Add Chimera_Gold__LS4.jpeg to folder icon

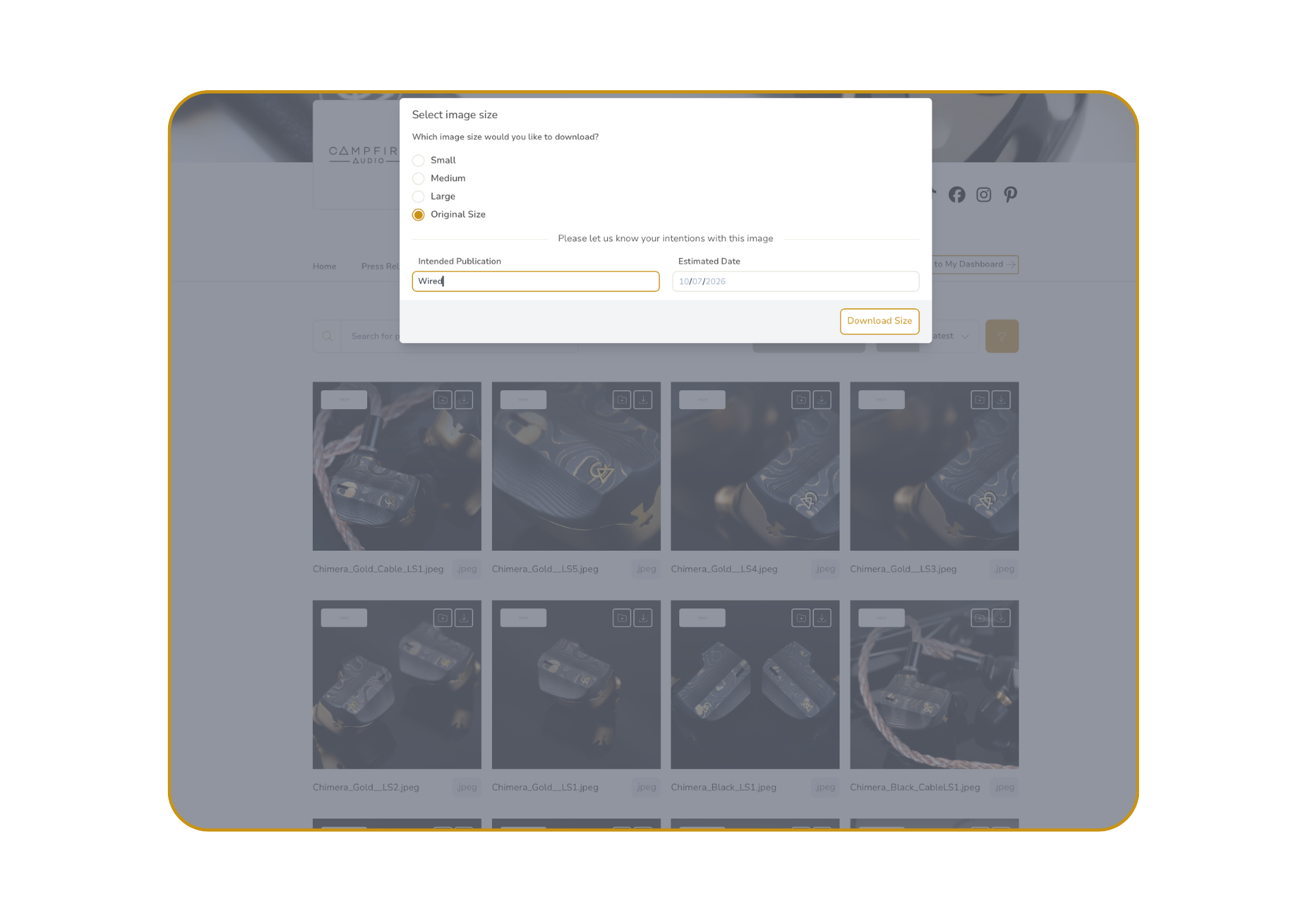click(x=801, y=400)
